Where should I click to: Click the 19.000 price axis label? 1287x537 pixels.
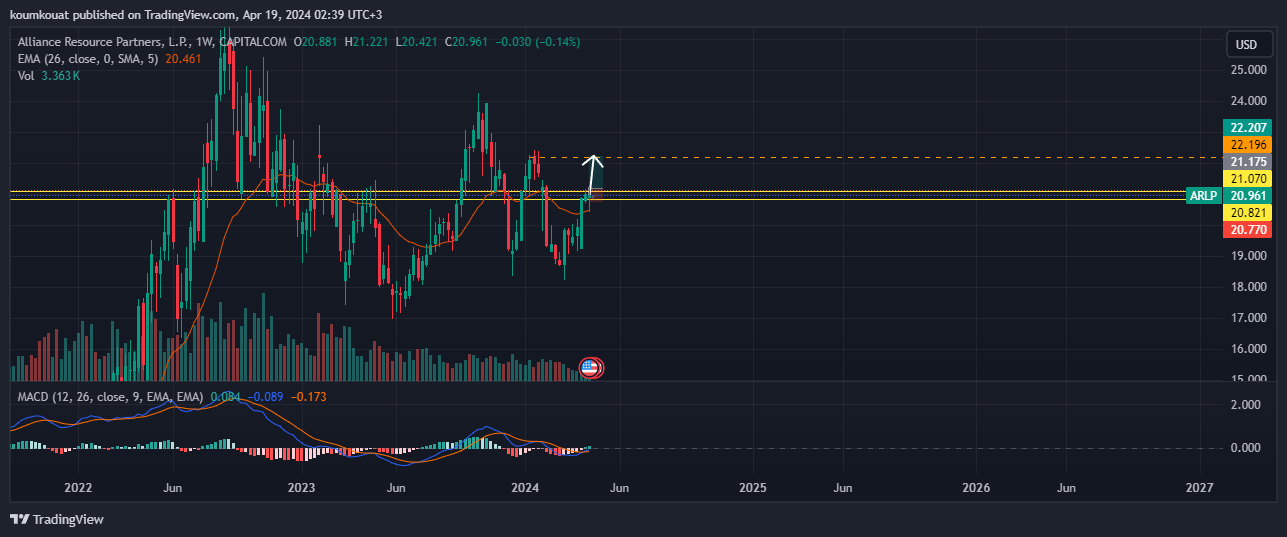point(1248,256)
